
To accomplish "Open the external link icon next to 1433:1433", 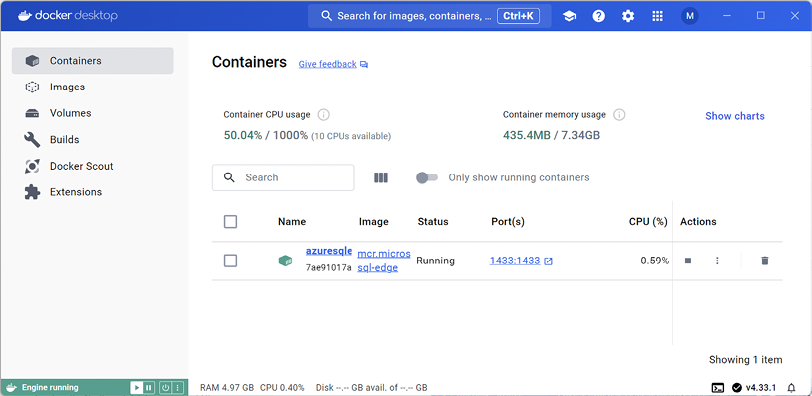I will pos(548,261).
